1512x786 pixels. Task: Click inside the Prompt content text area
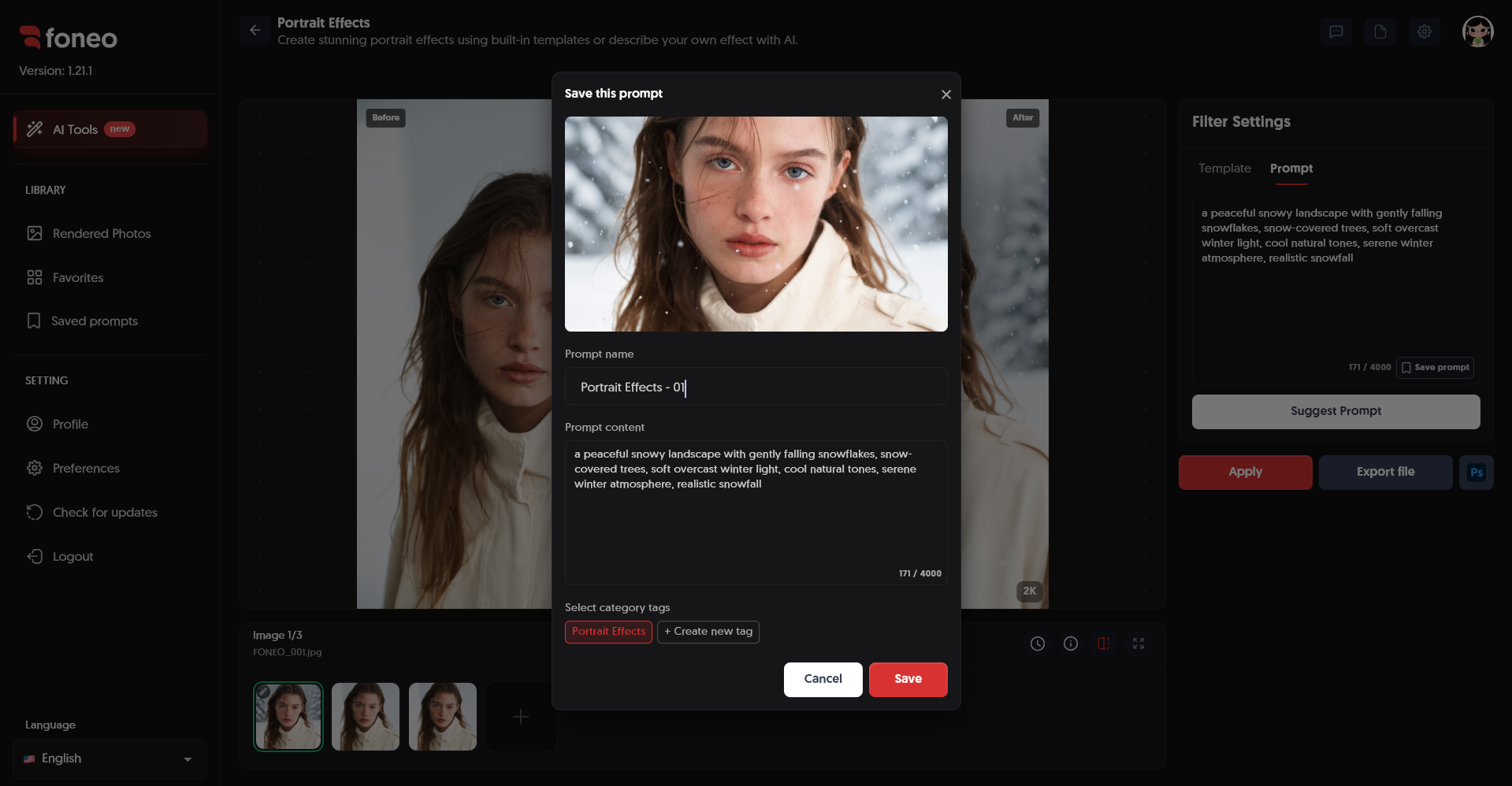(x=756, y=513)
